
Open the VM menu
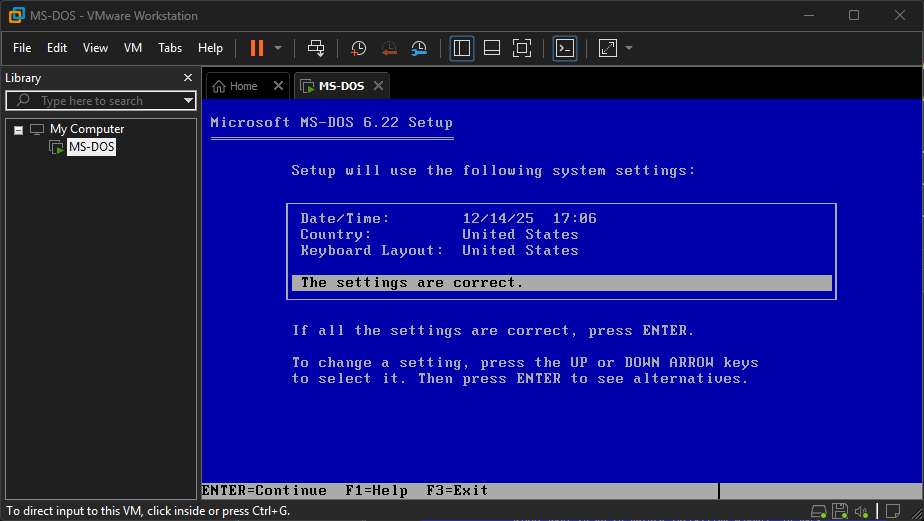[x=133, y=48]
